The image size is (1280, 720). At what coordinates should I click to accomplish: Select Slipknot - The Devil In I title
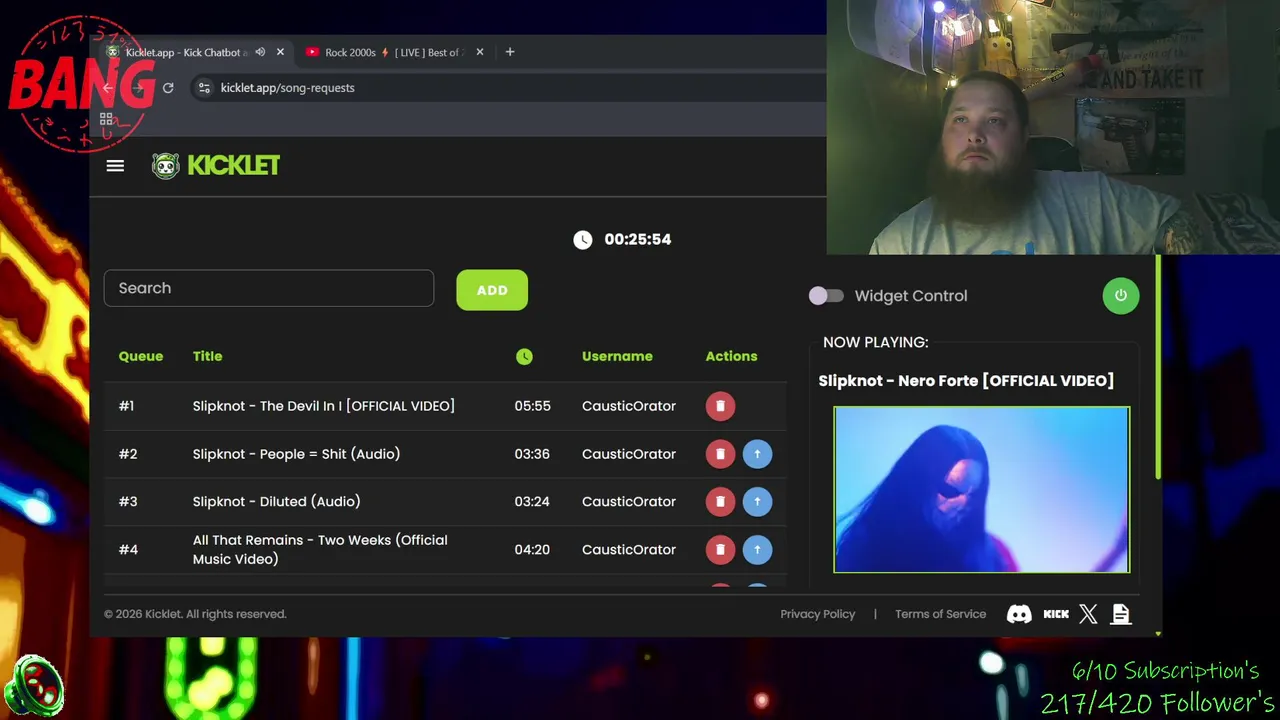click(x=324, y=406)
